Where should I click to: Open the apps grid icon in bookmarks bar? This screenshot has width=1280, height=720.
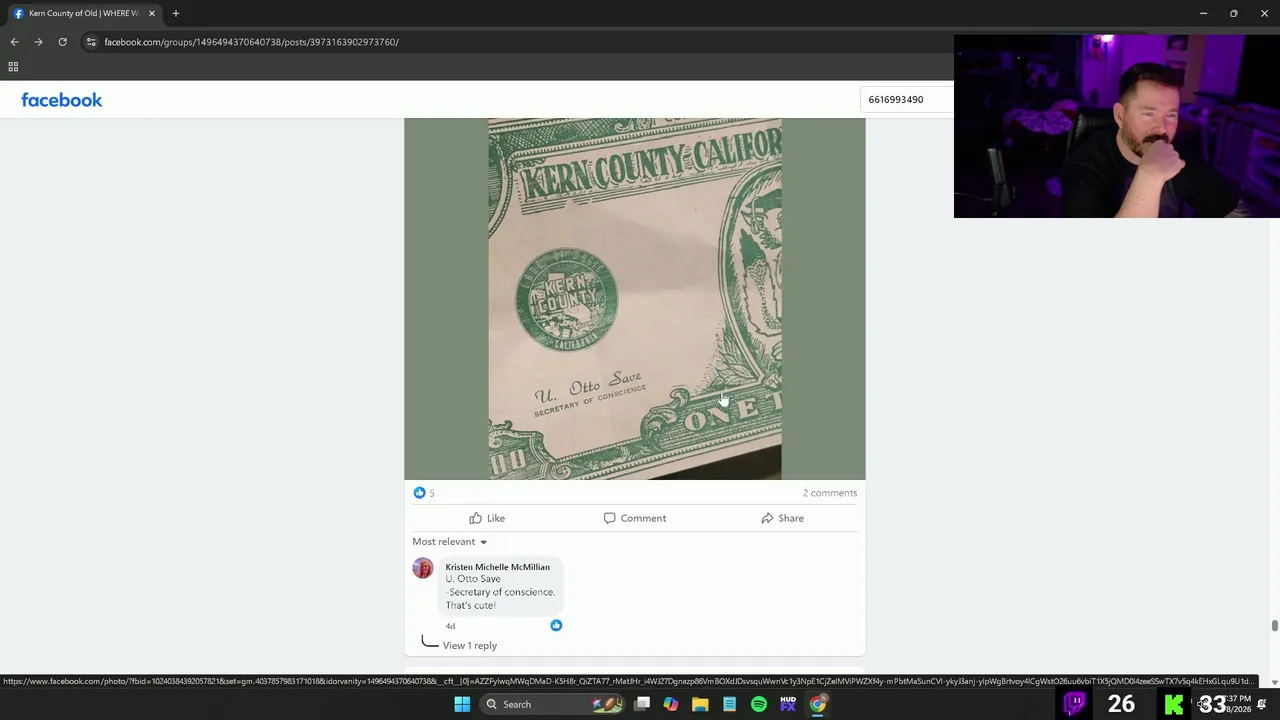13,67
